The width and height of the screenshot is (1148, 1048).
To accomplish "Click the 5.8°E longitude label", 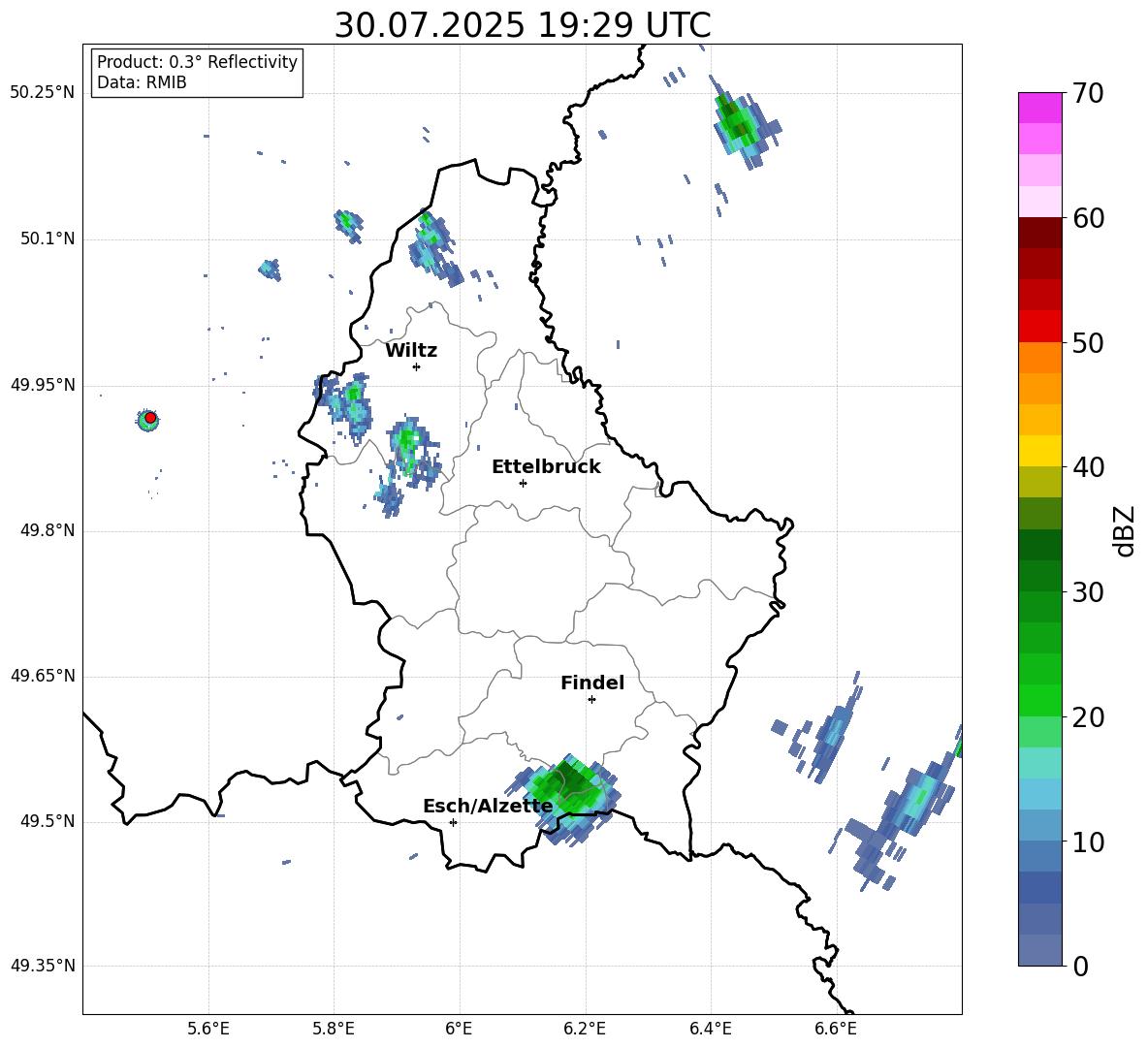I will click(334, 1029).
